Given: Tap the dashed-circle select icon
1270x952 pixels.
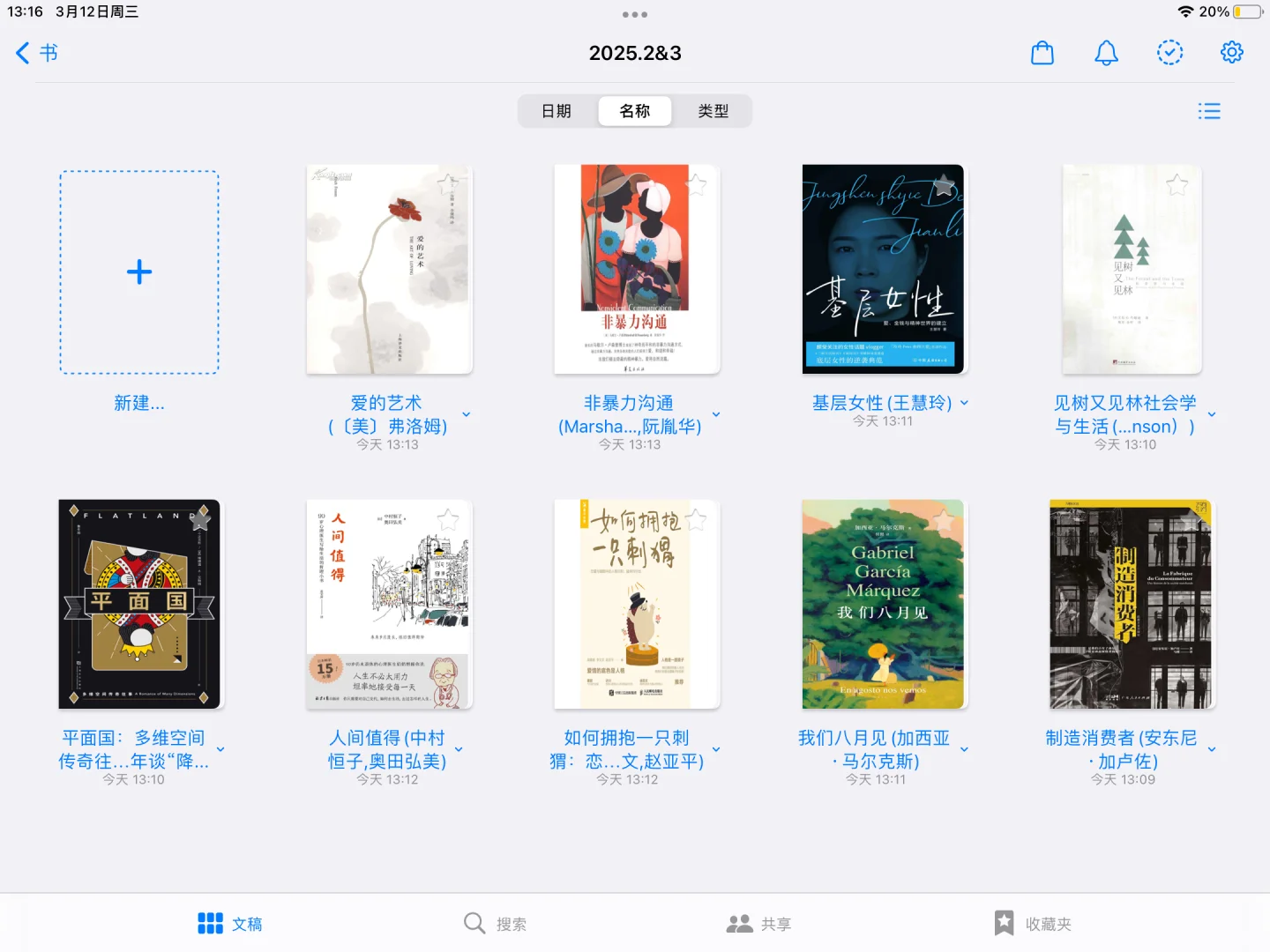Looking at the screenshot, I should [x=1169, y=53].
